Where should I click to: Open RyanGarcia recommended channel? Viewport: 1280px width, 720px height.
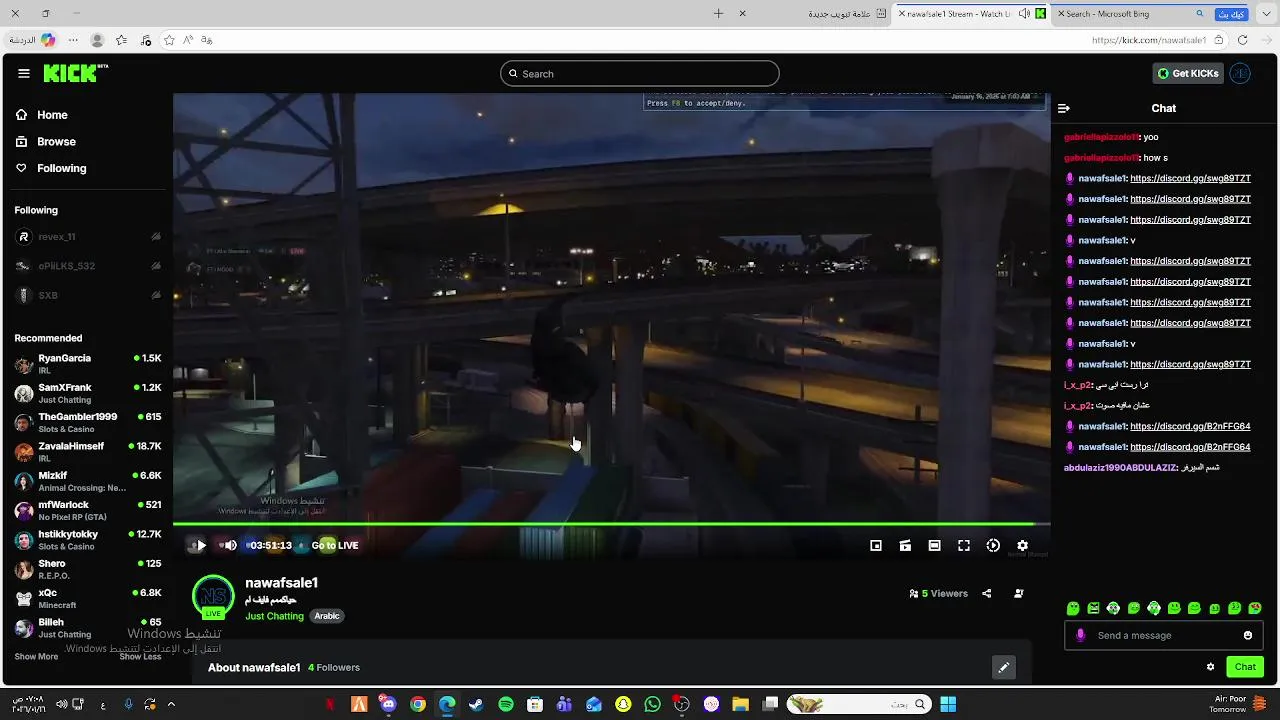click(x=88, y=363)
